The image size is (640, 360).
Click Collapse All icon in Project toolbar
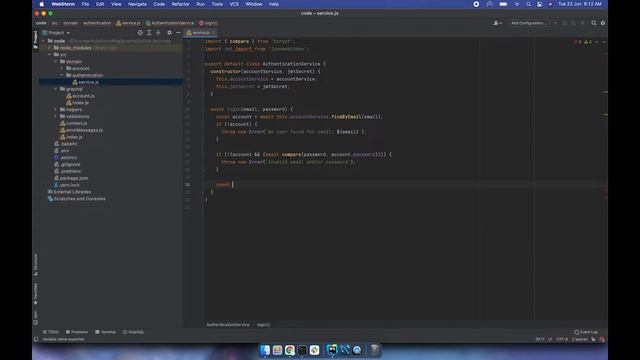coord(158,33)
